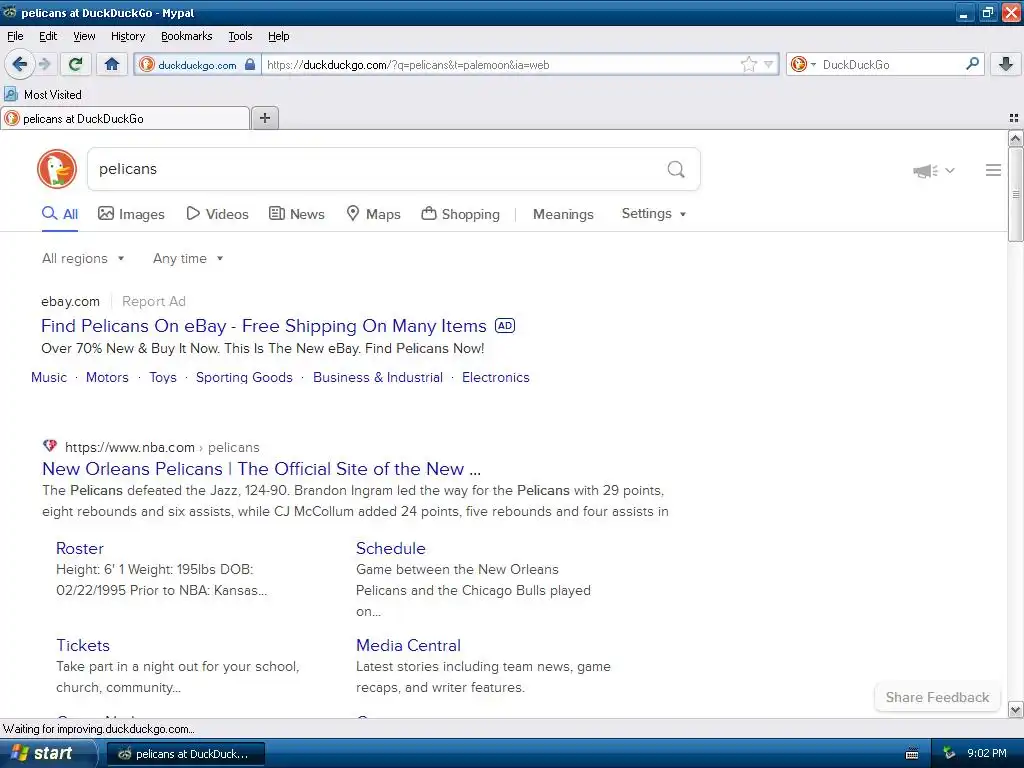The image size is (1024, 768).
Task: Open the address bar history dropdown arrow
Action: click(769, 64)
